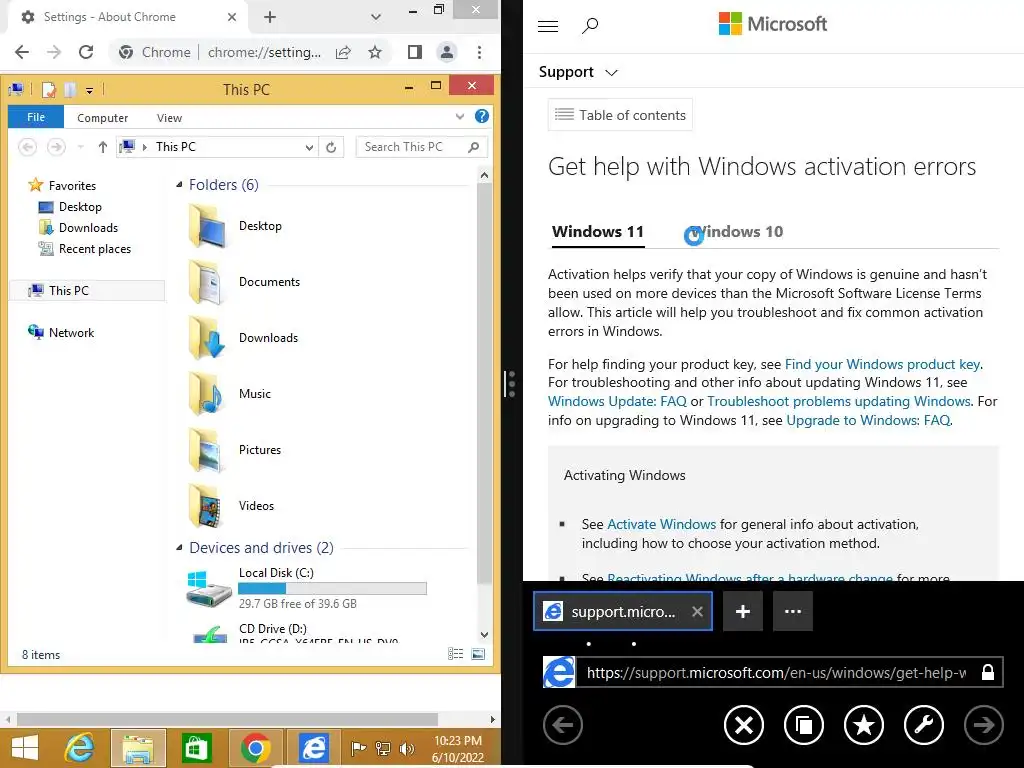Click the Chrome tab search chevron
Viewport: 1024px width, 768px height.
click(376, 17)
